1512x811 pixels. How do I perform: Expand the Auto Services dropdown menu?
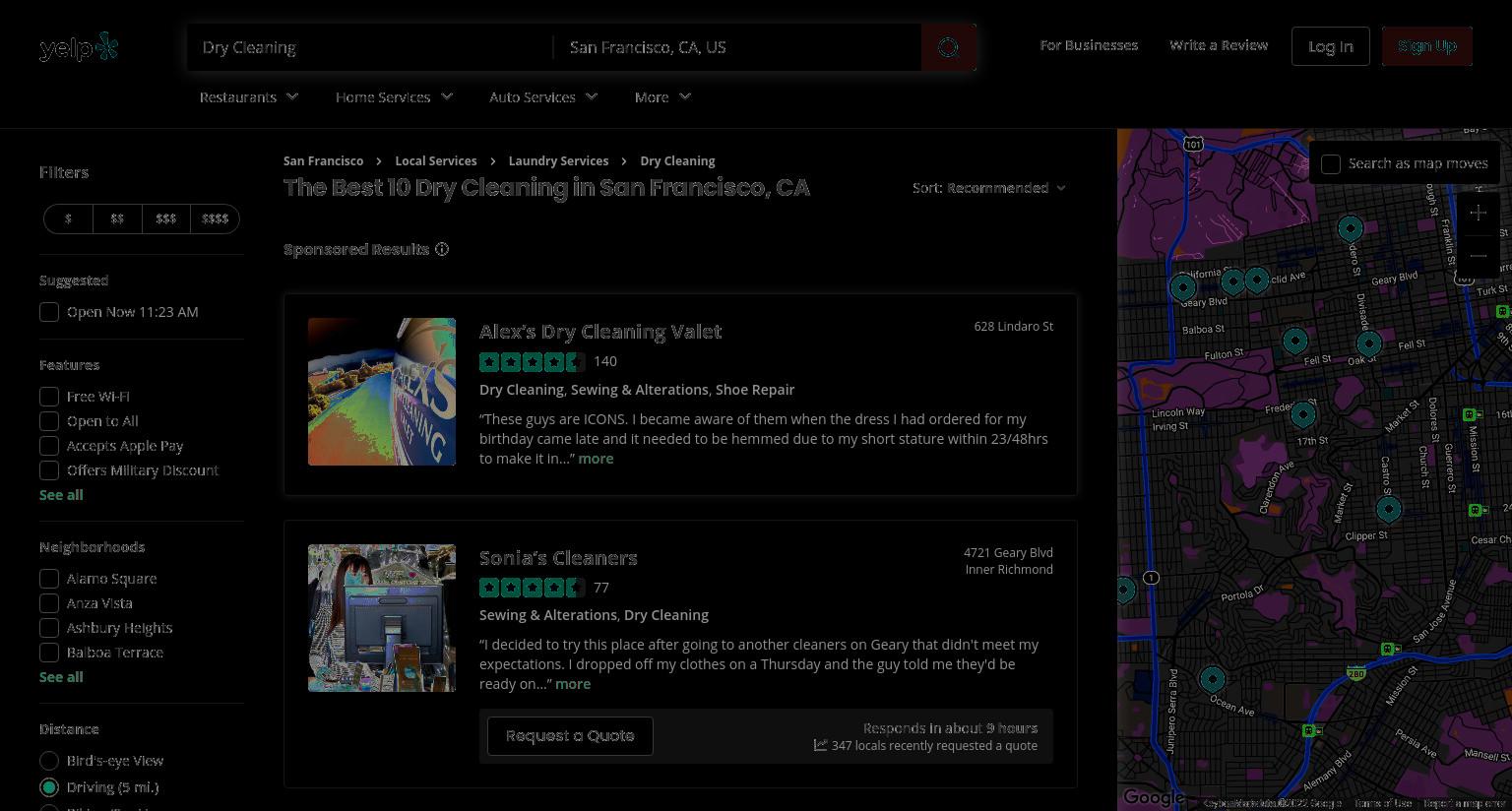coord(543,97)
